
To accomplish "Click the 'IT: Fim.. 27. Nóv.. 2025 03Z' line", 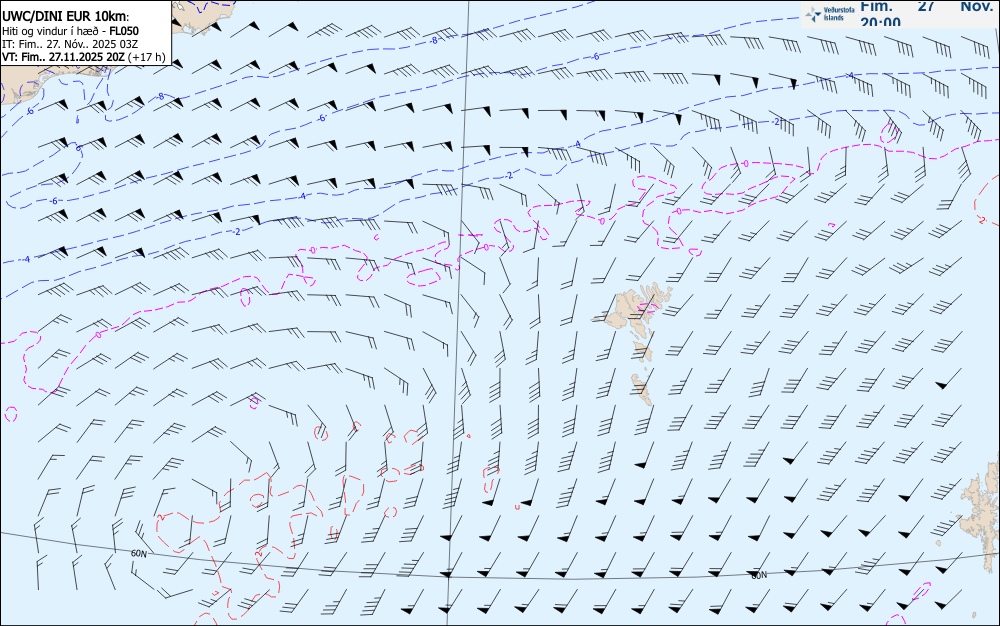I will coord(70,44).
